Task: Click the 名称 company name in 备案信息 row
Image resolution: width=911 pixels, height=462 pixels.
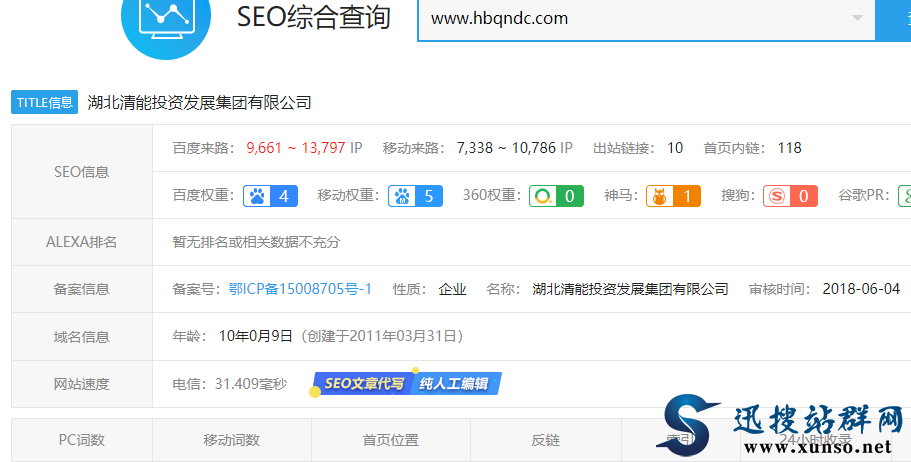Action: pos(630,289)
